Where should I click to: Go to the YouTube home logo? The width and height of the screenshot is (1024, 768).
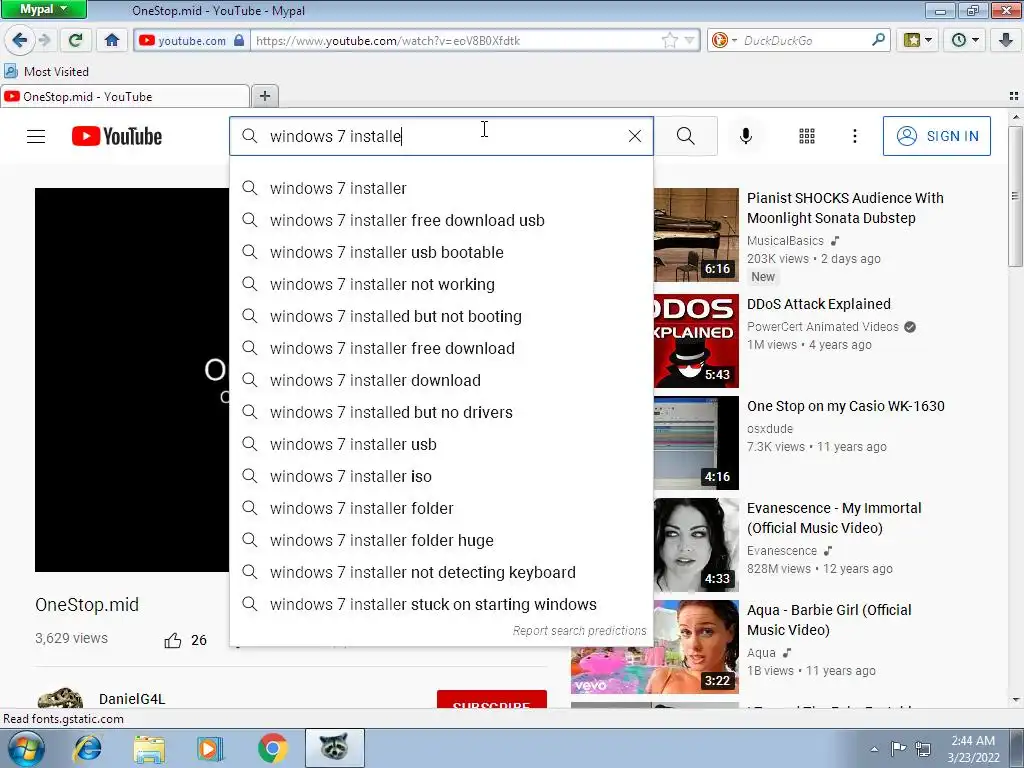[x=116, y=136]
